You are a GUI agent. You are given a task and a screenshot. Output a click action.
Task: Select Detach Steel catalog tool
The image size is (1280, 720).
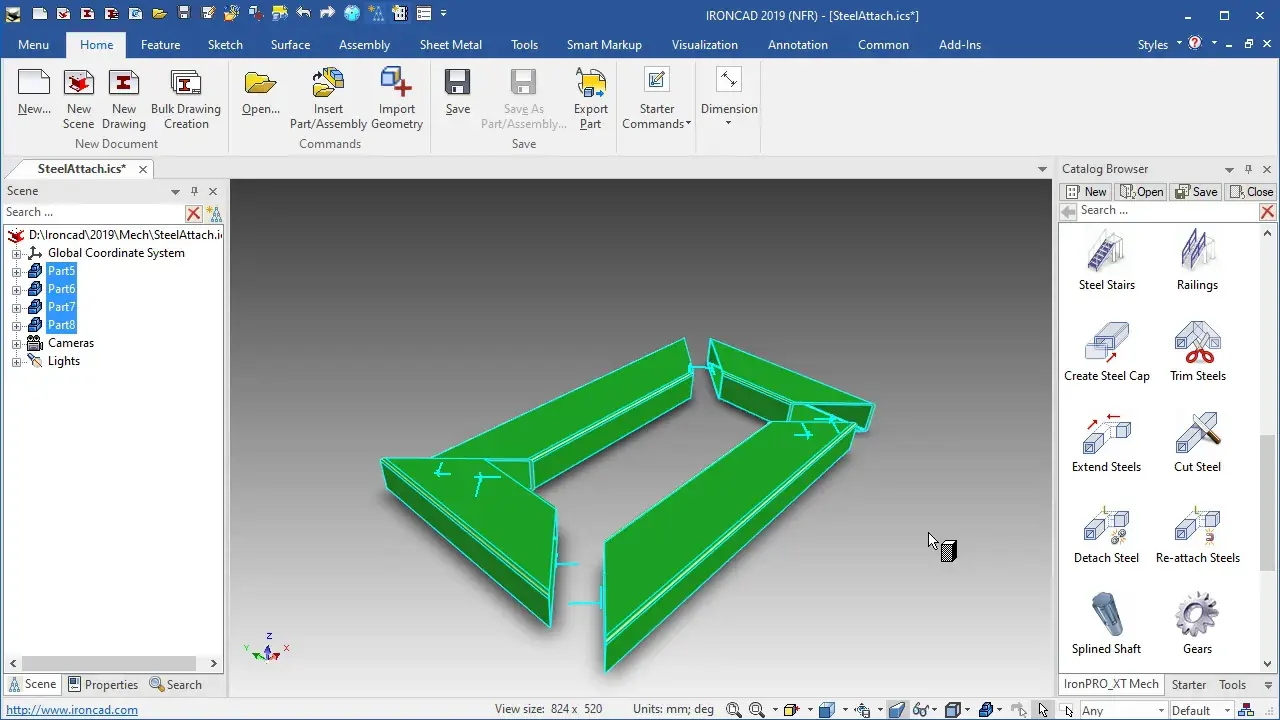tap(1106, 534)
